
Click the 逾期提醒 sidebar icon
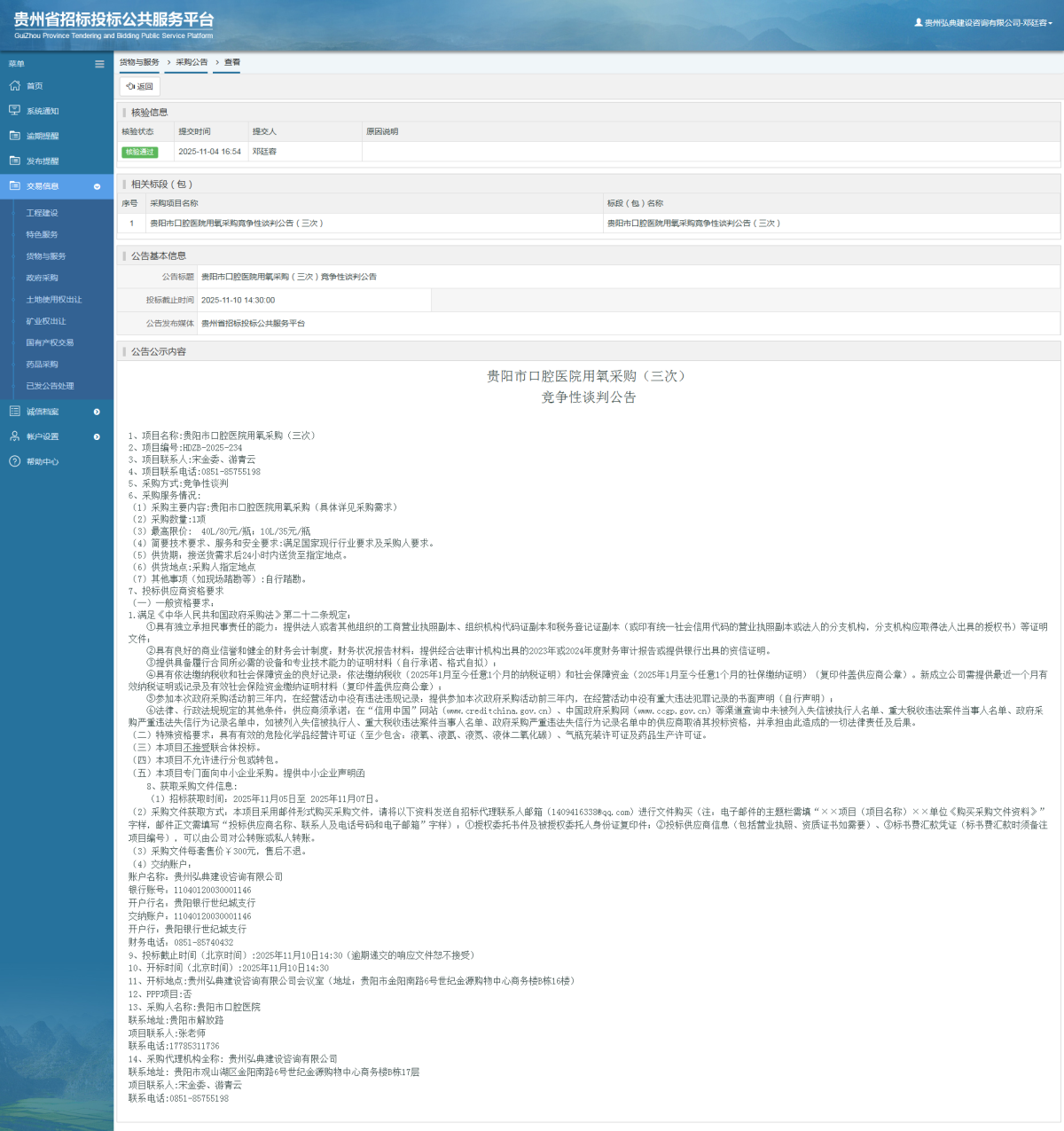click(14, 136)
